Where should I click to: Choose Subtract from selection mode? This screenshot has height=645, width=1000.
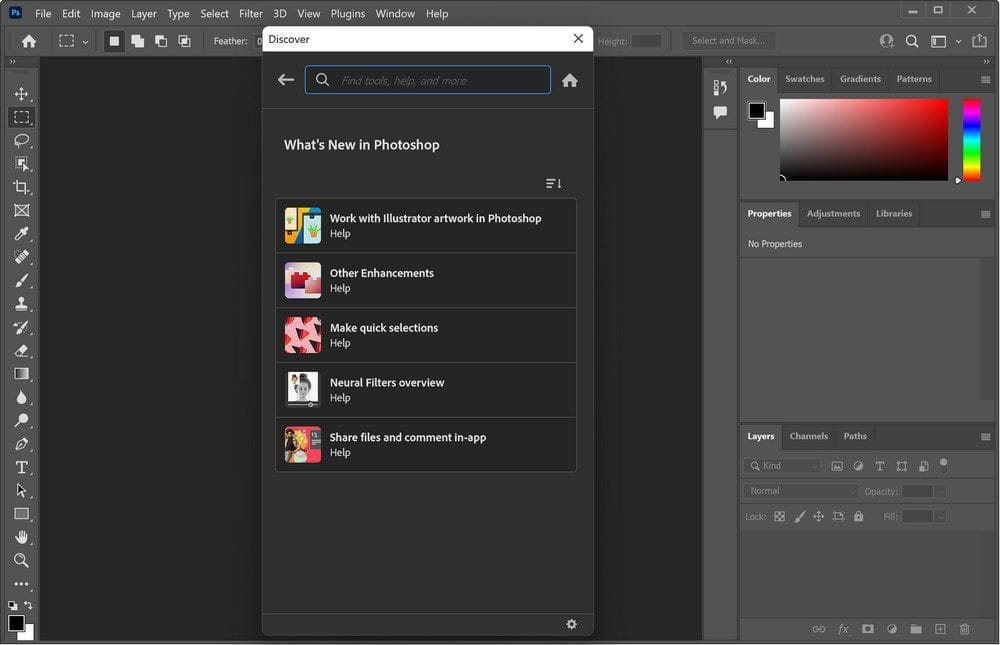point(161,41)
